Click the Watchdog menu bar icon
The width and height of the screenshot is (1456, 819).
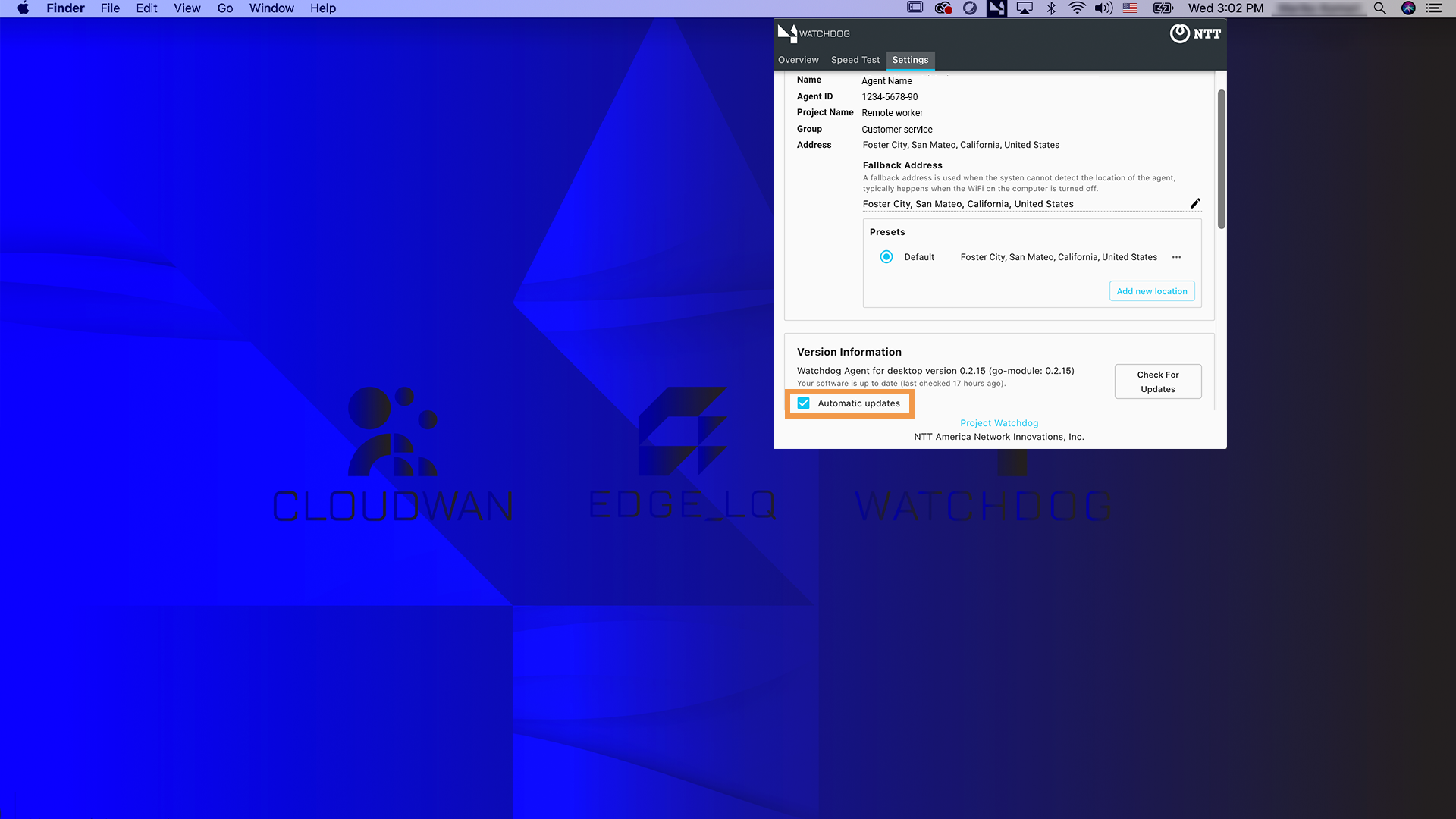pyautogui.click(x=996, y=8)
